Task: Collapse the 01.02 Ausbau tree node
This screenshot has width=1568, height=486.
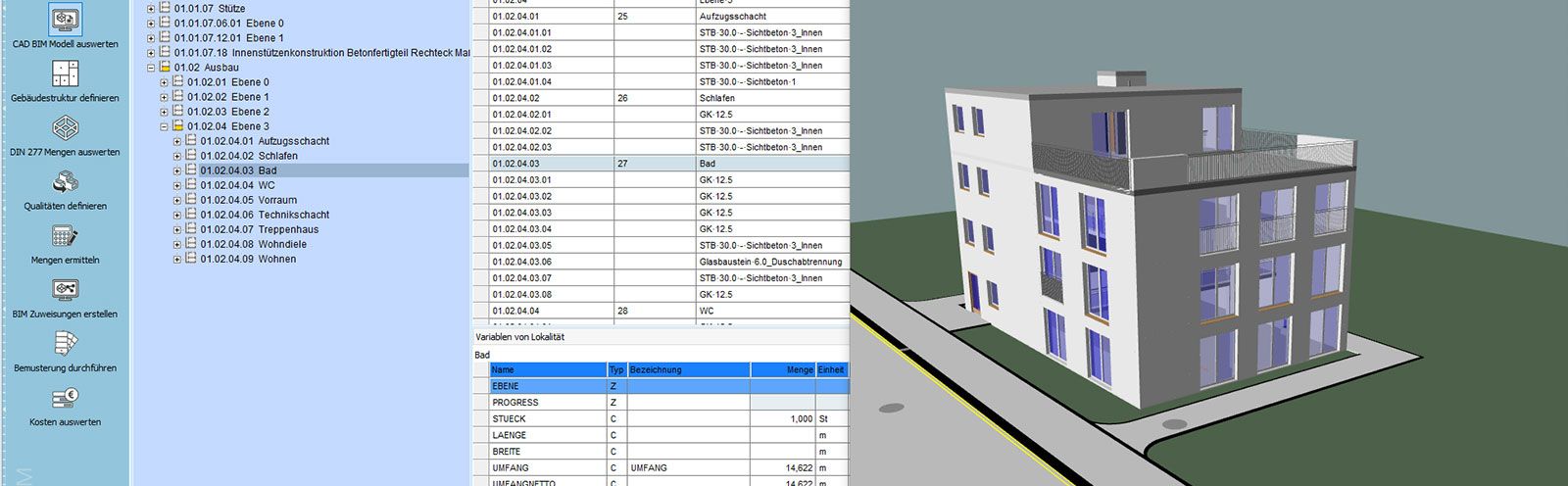Action: (x=151, y=68)
